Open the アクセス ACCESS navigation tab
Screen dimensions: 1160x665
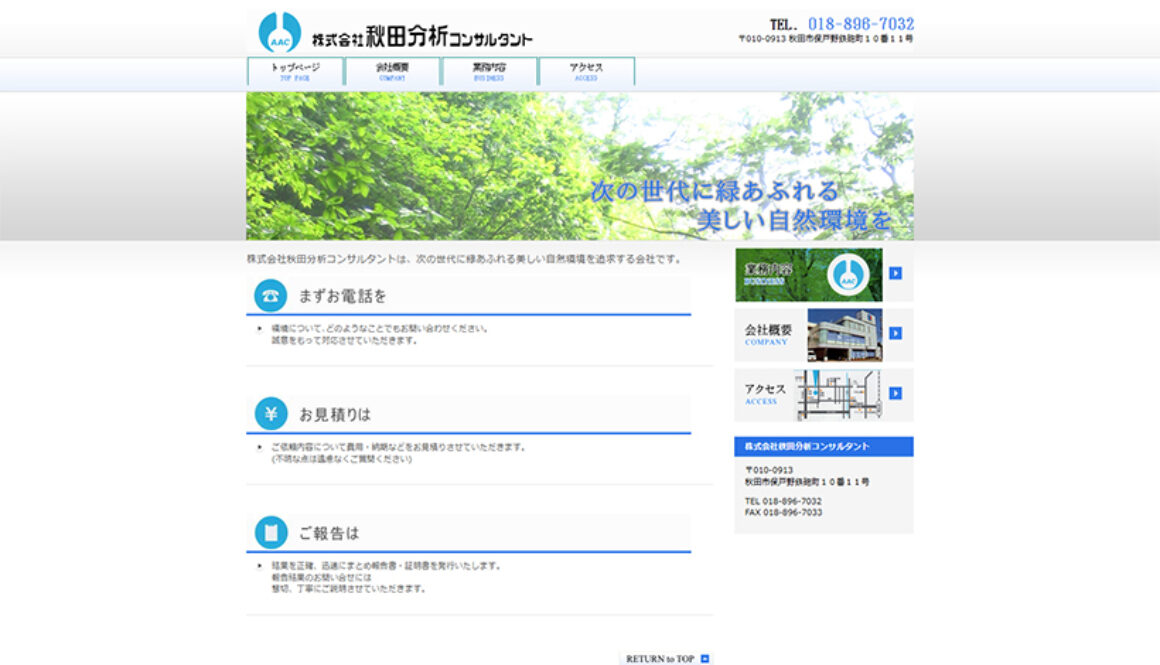click(x=586, y=72)
